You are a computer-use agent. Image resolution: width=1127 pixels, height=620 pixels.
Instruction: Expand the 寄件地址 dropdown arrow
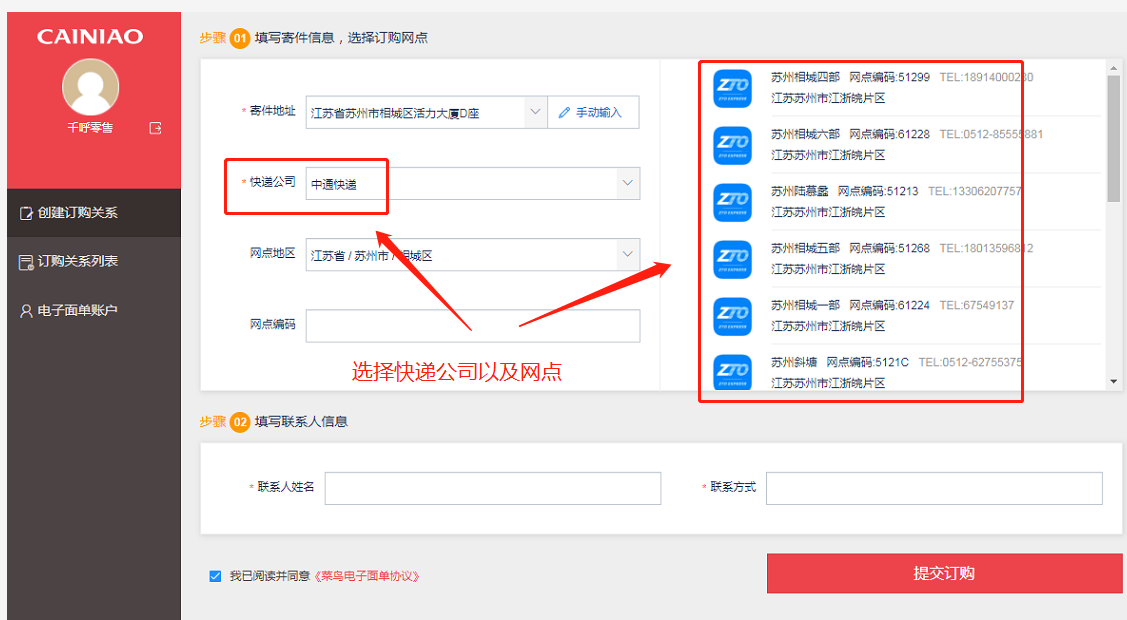coord(535,112)
